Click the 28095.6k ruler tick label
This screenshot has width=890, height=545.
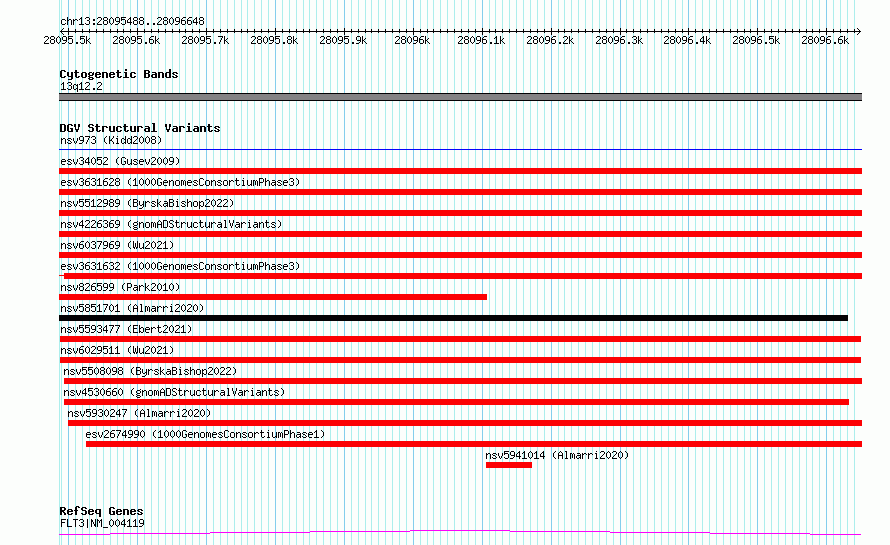click(136, 40)
